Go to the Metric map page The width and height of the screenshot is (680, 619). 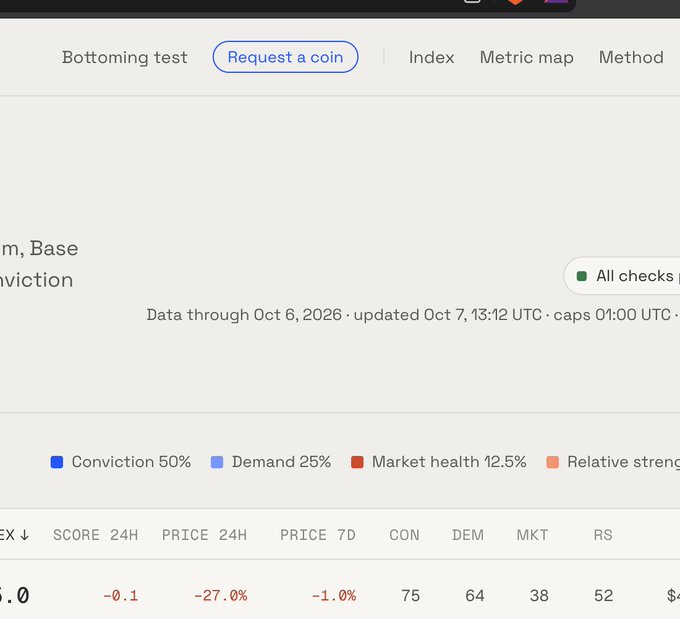[526, 57]
